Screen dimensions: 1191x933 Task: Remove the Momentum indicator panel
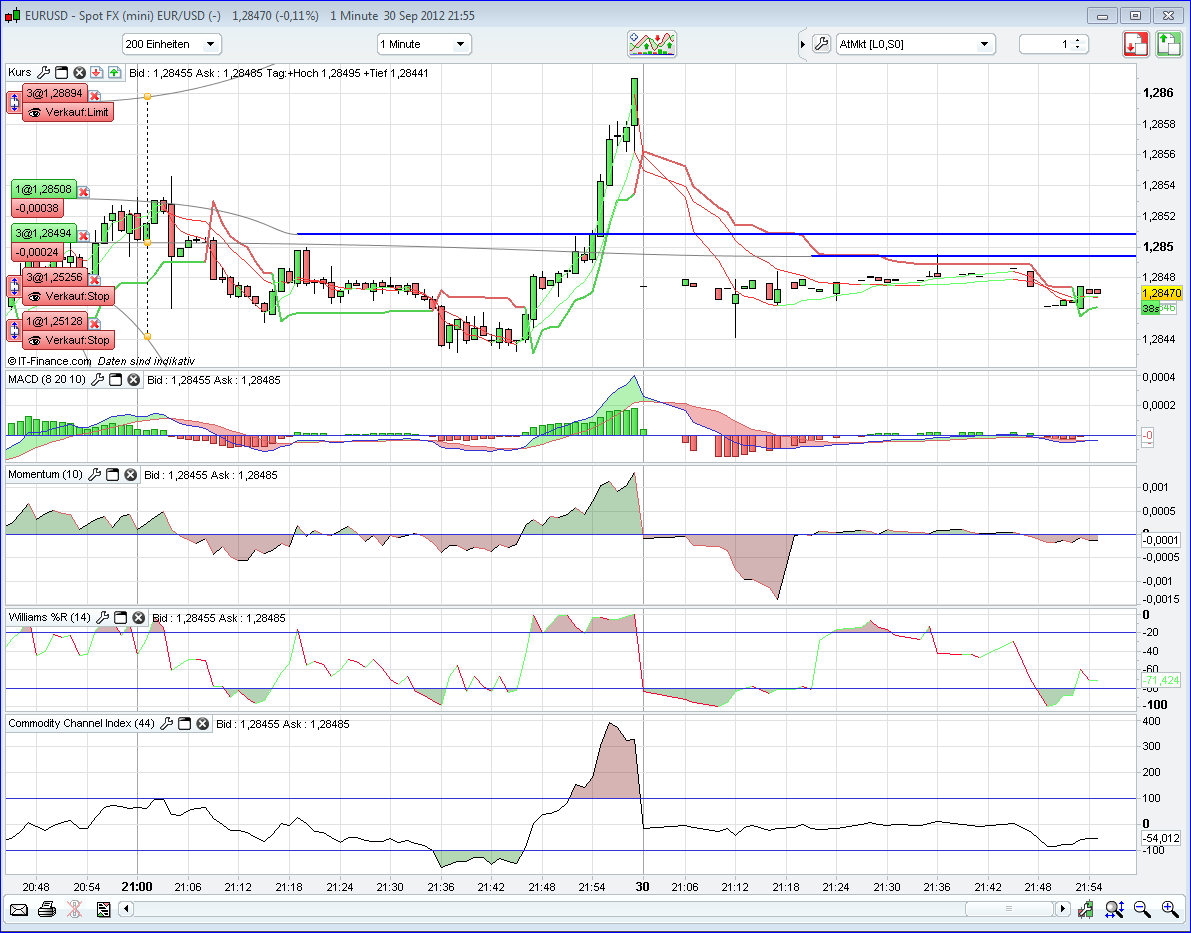point(131,475)
